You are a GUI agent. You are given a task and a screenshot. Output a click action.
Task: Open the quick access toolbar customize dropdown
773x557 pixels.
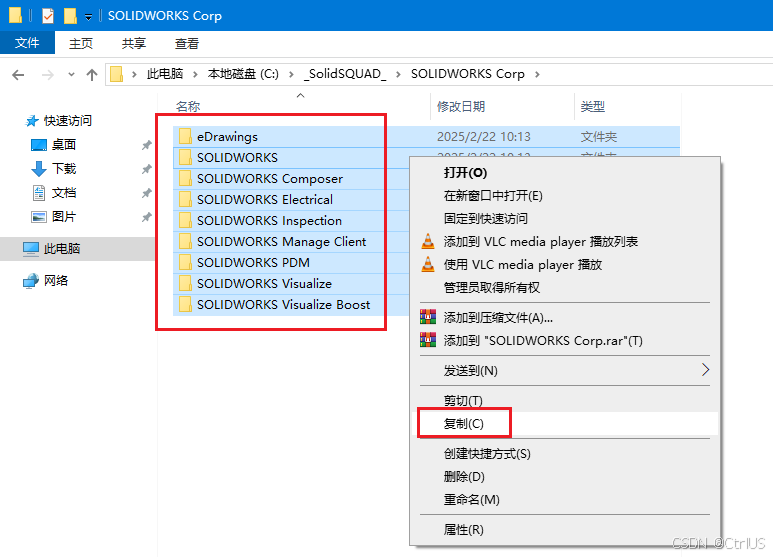pos(88,17)
